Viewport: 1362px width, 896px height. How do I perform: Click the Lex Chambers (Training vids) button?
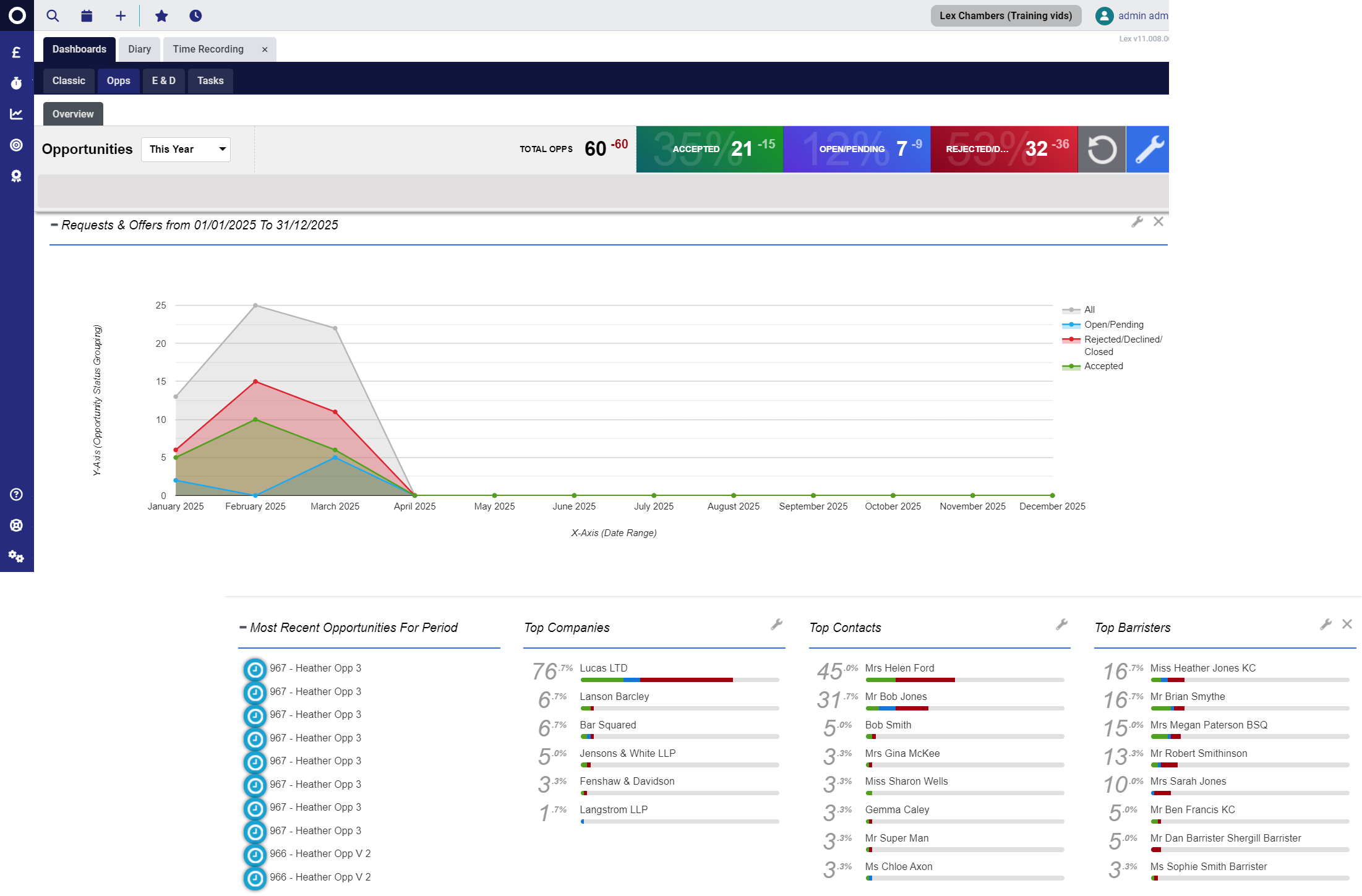point(1005,16)
